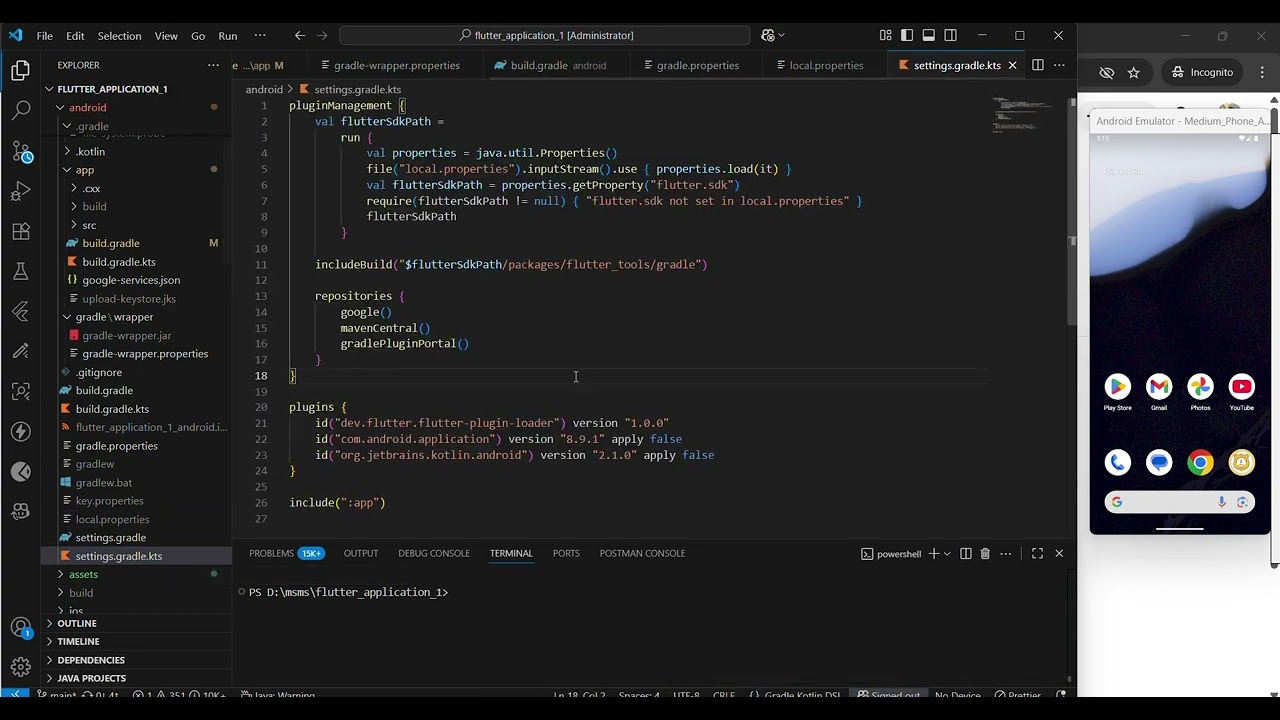This screenshot has height=720, width=1280.
Task: Close the settings.gradle.kts tab
Action: [1012, 65]
